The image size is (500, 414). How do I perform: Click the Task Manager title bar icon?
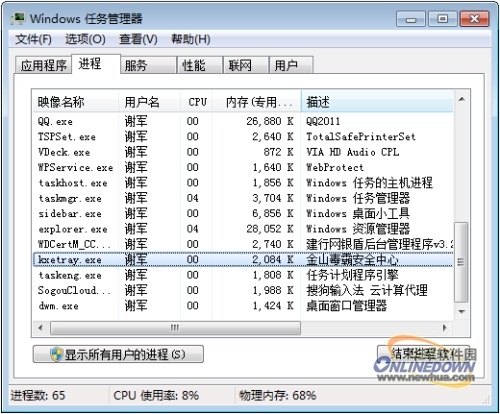(x=18, y=18)
